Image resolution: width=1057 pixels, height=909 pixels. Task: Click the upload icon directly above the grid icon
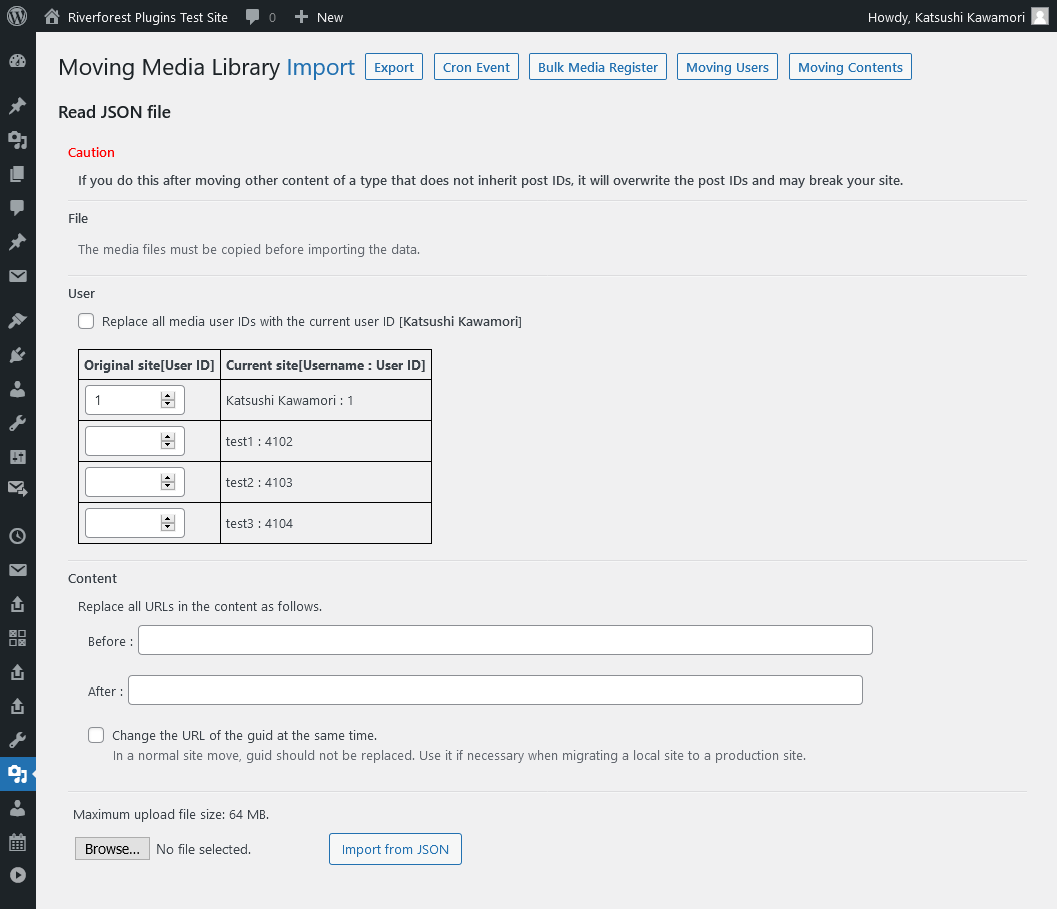[x=18, y=604]
